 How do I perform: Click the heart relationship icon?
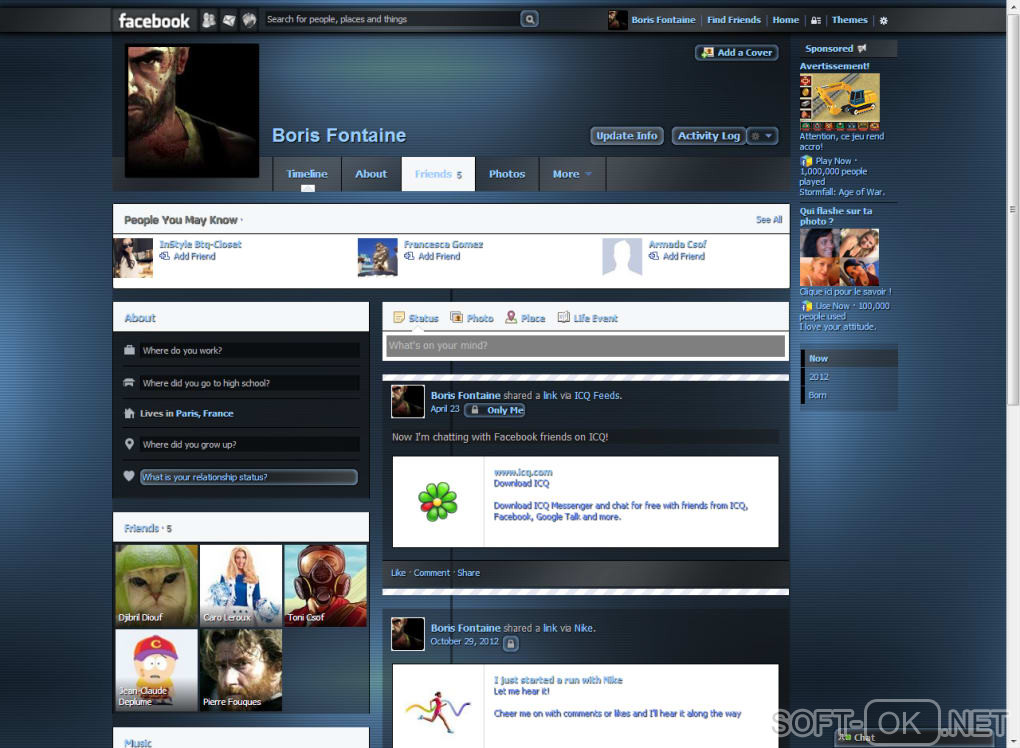point(129,475)
